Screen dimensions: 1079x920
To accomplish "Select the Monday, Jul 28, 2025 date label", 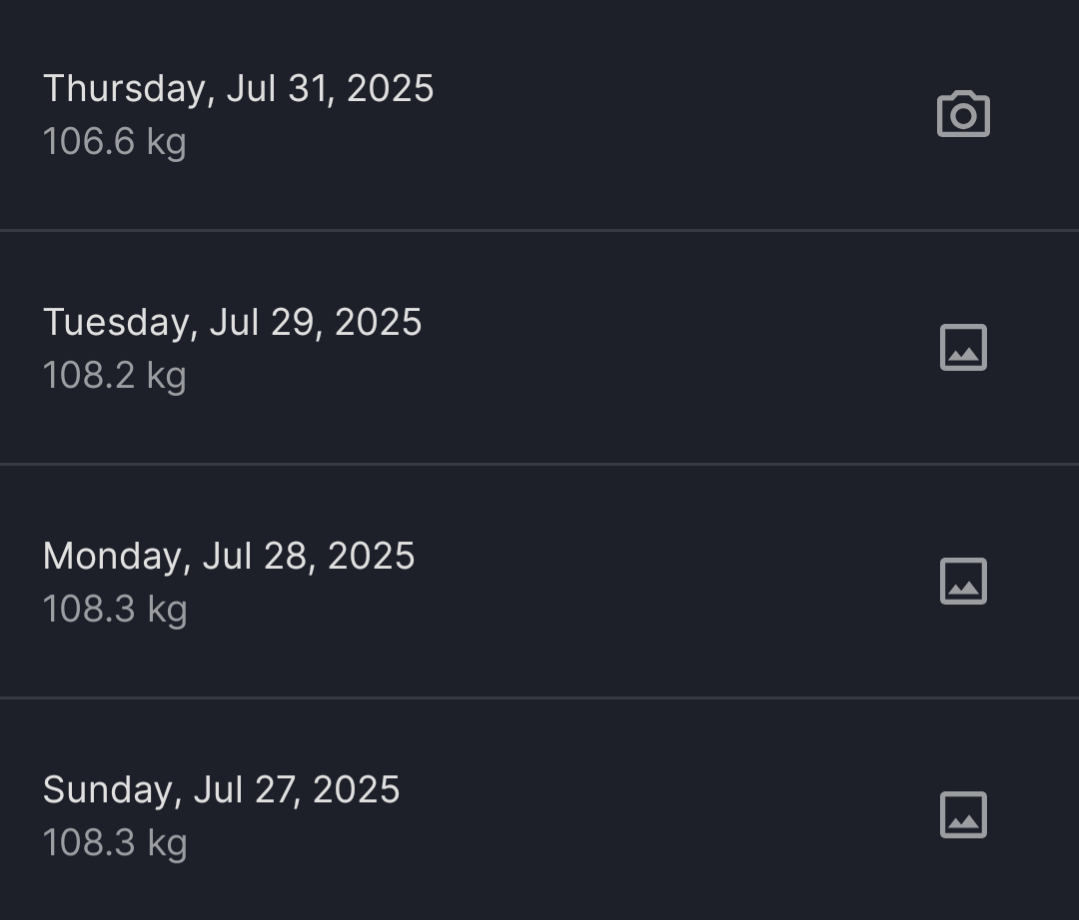I will [x=228, y=556].
